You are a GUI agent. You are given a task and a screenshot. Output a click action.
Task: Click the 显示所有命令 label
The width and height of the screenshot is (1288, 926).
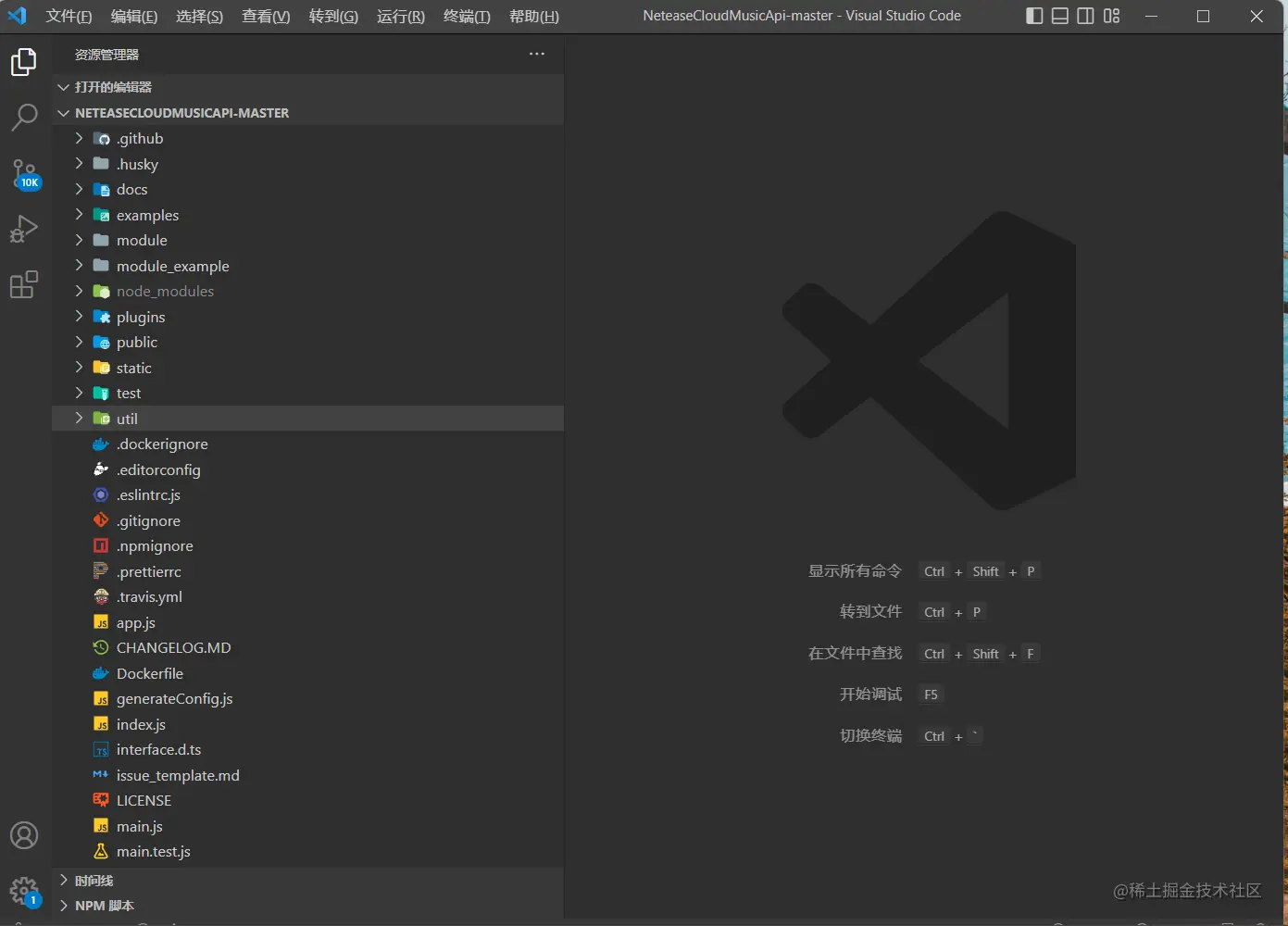[855, 571]
